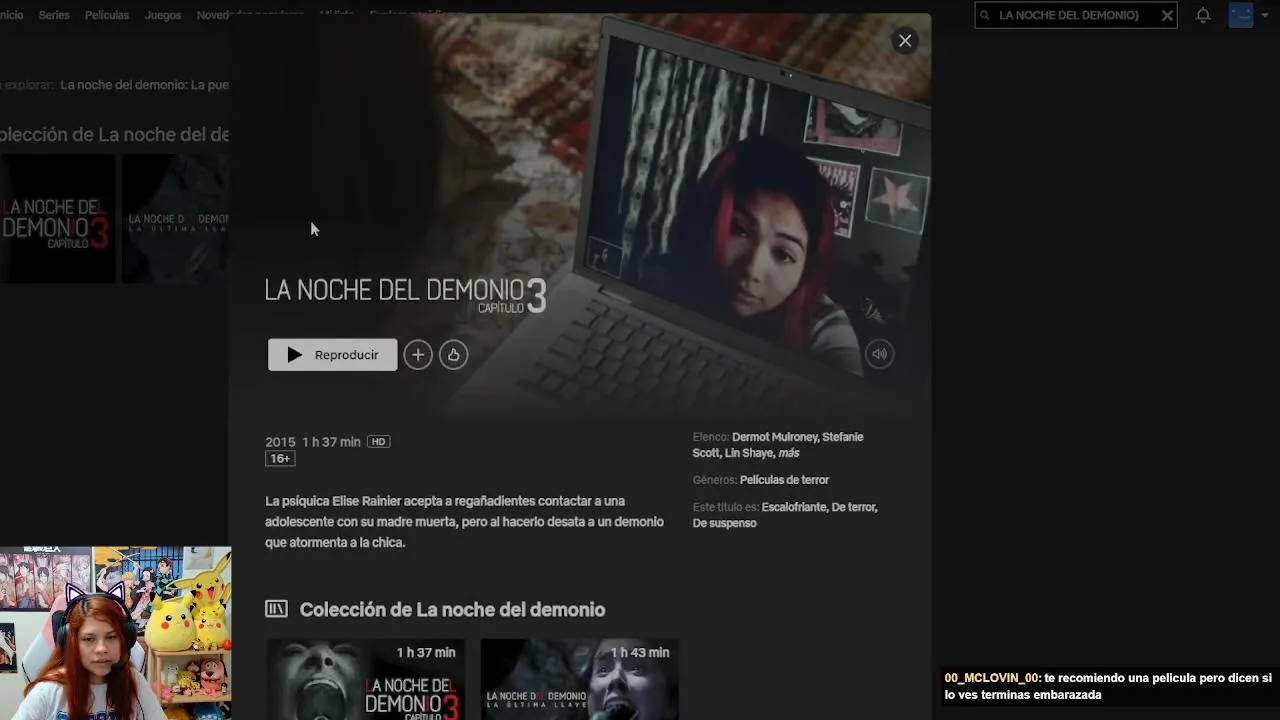The width and height of the screenshot is (1280, 720).
Task: Open the profile avatar menu
Action: [1241, 15]
